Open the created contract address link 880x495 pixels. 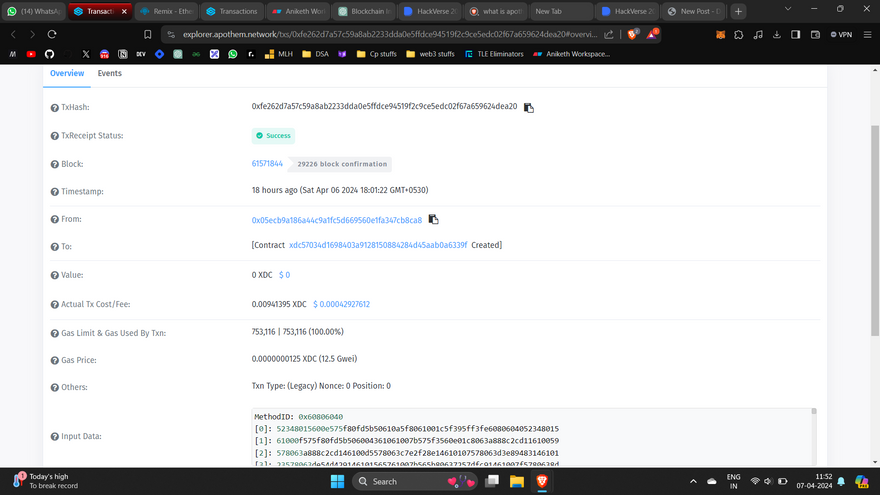pyautogui.click(x=377, y=245)
